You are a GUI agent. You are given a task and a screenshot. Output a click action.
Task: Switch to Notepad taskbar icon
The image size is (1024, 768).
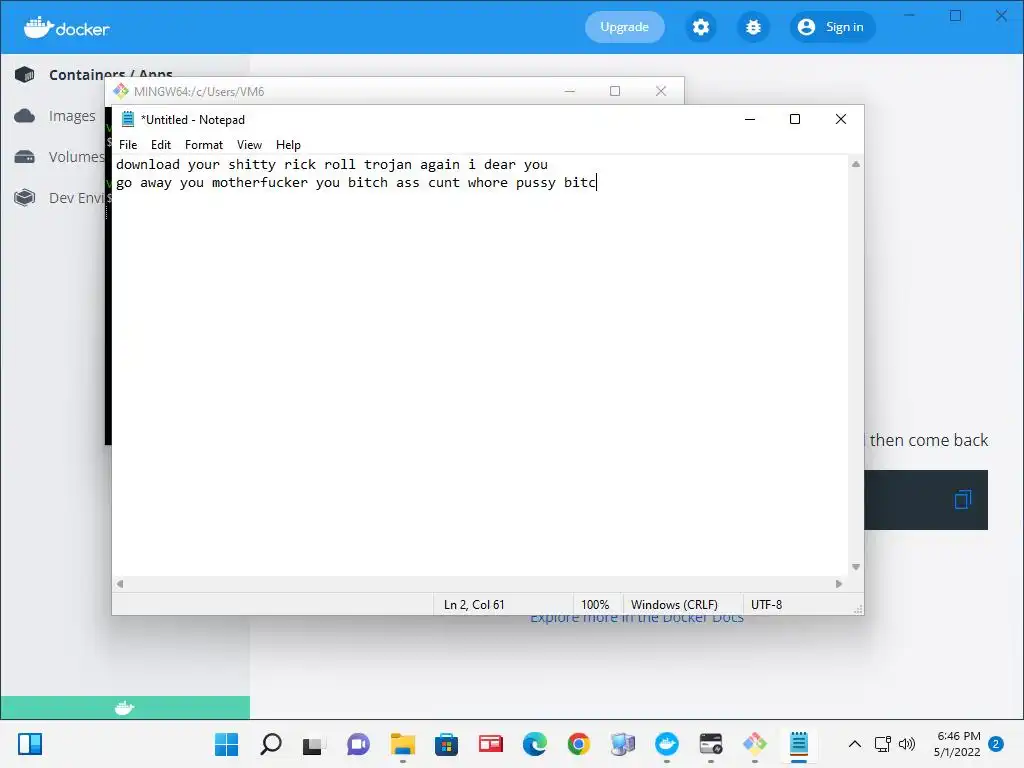click(x=799, y=744)
